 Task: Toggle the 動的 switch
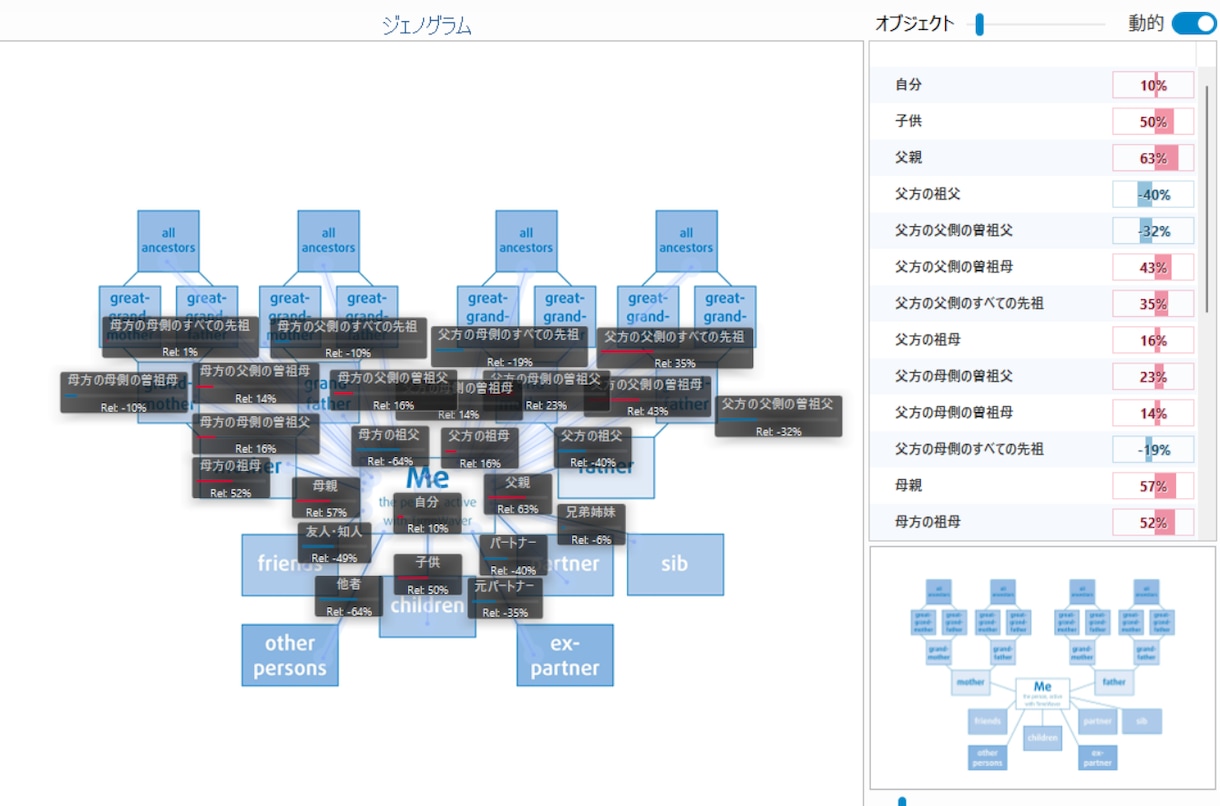1194,24
